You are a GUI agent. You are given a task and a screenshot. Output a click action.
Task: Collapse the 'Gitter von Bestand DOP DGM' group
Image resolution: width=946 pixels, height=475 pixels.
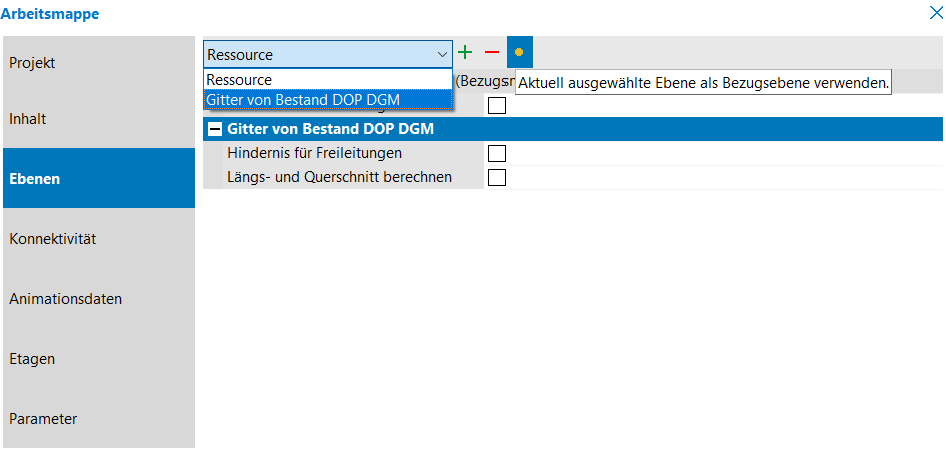214,130
